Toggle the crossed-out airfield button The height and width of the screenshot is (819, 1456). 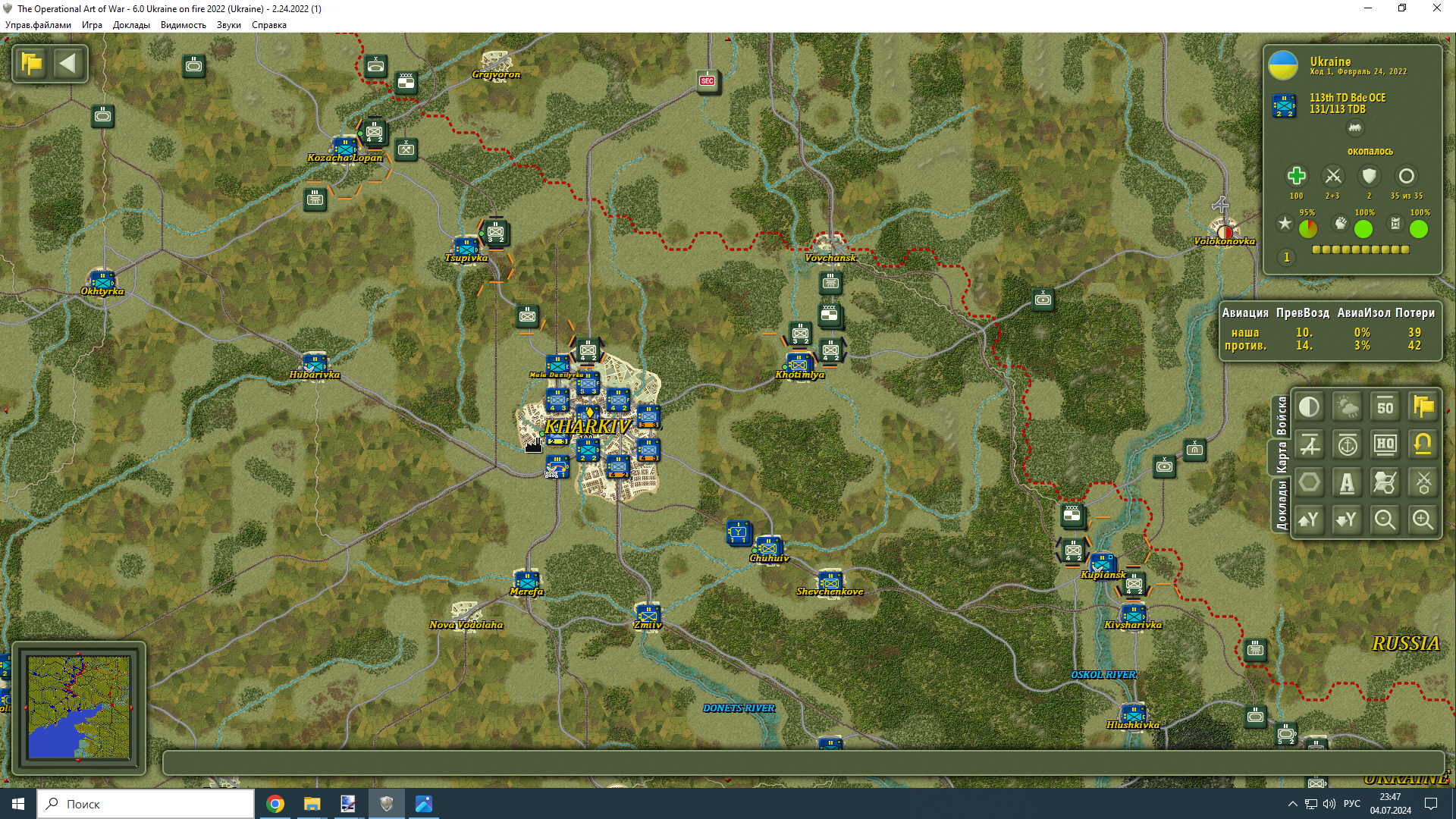pos(1310,445)
